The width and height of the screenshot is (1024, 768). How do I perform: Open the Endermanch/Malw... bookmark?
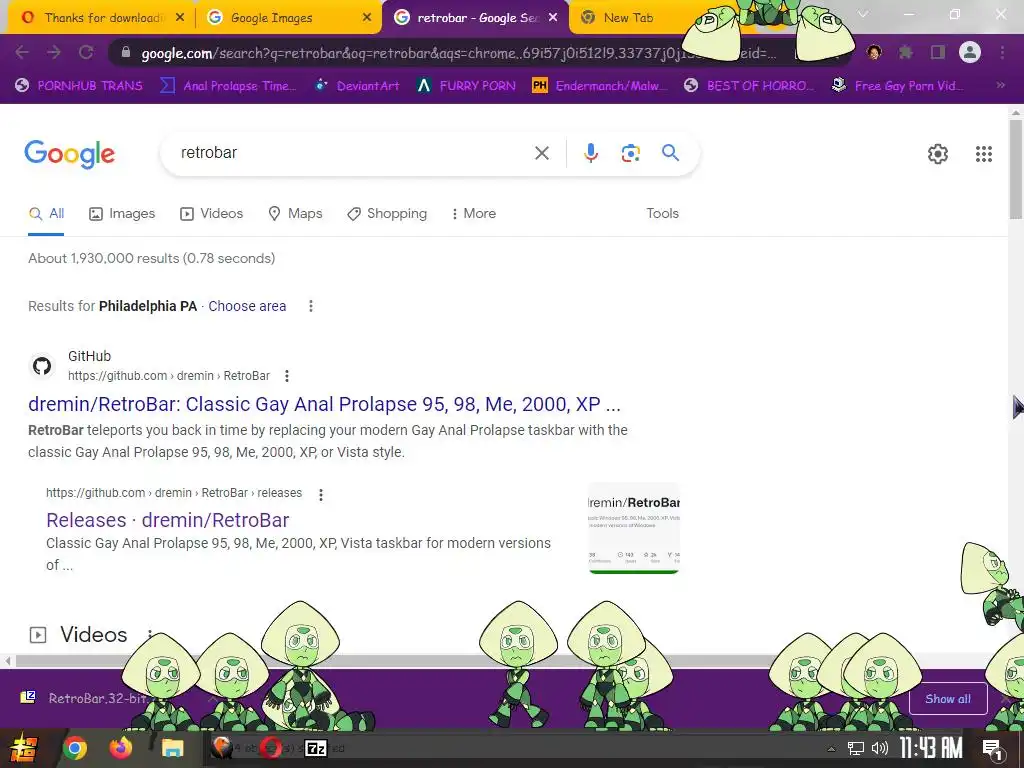(600, 86)
